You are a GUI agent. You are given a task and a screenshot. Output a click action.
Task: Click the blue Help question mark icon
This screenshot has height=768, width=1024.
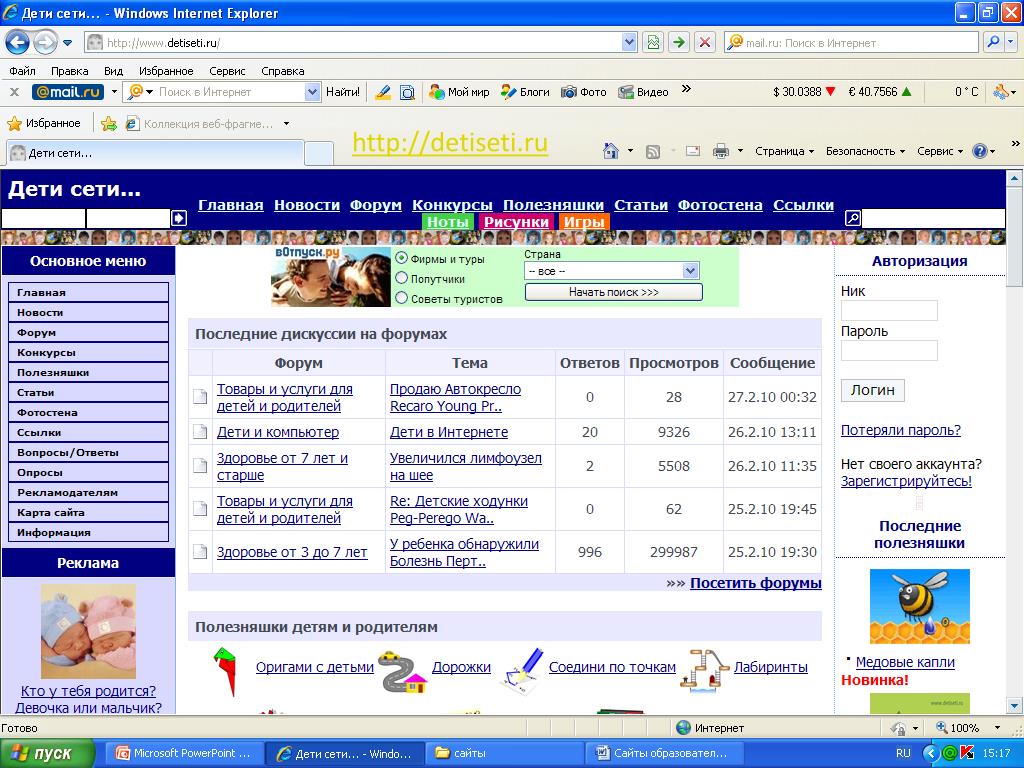click(980, 152)
